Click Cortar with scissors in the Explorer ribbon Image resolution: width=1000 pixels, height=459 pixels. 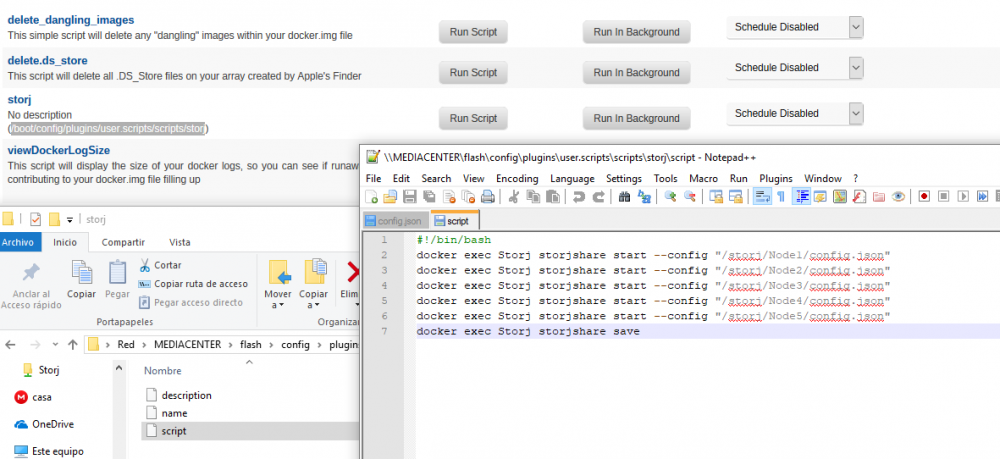pos(160,265)
